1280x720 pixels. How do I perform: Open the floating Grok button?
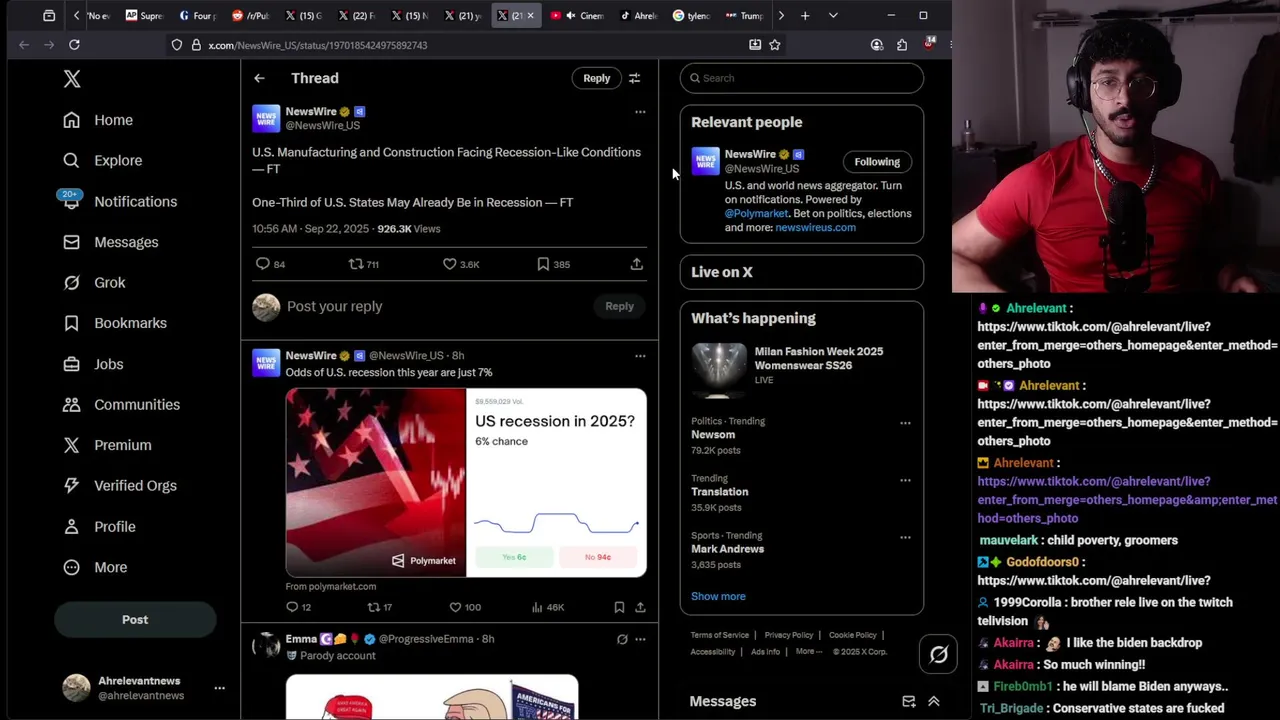click(938, 654)
